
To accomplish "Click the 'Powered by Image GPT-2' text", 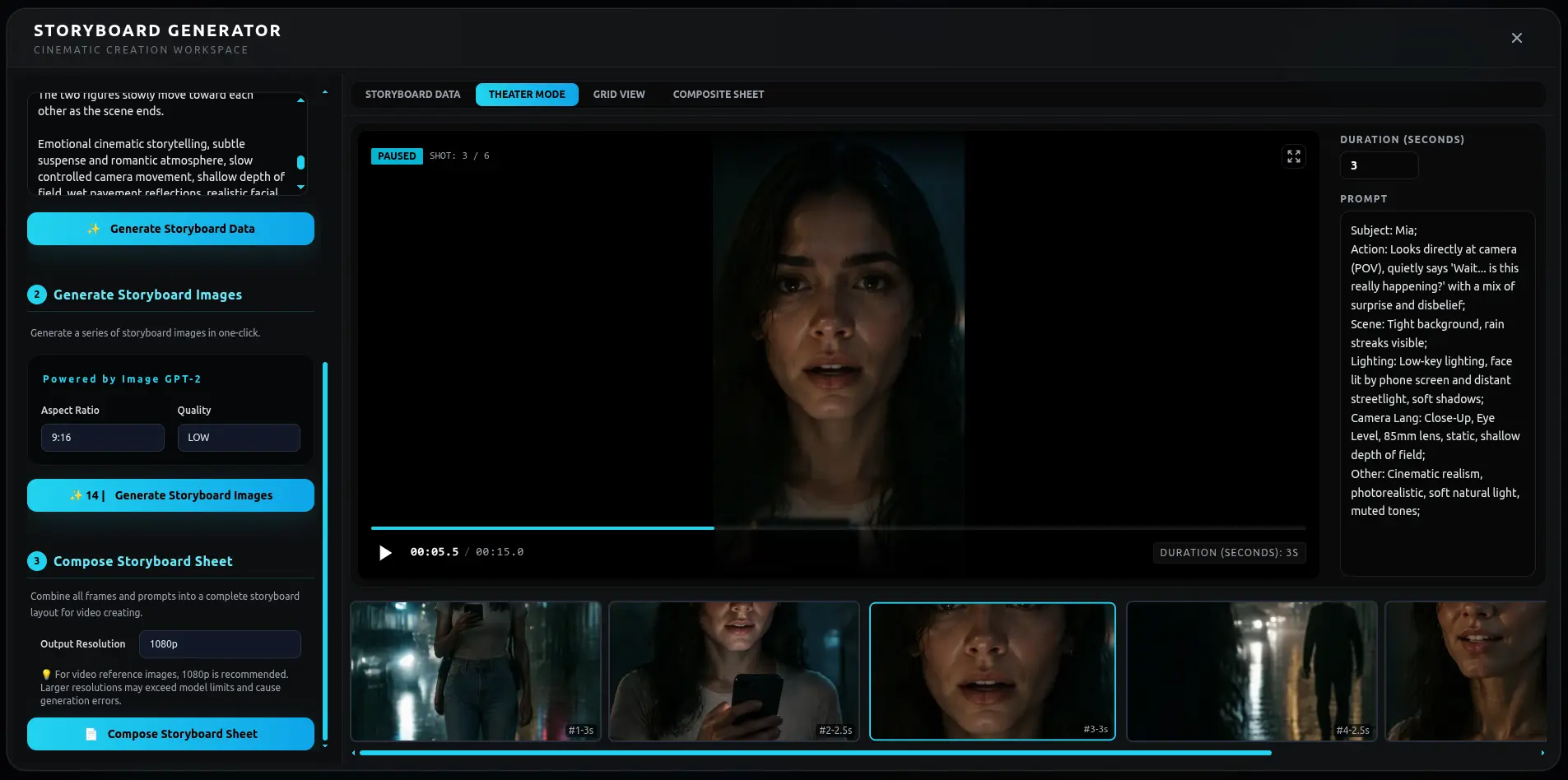I will [x=122, y=379].
